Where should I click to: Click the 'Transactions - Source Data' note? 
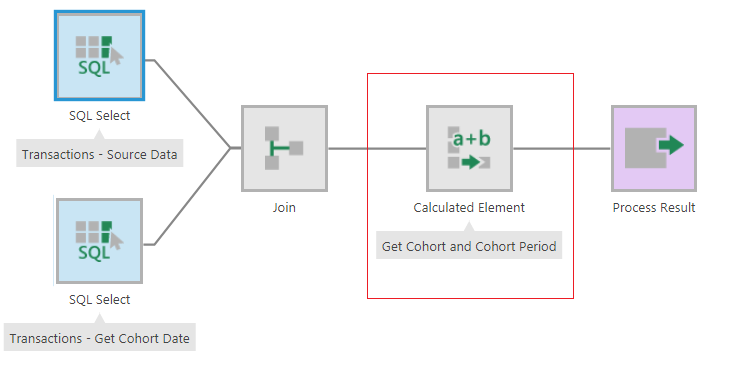(x=100, y=153)
